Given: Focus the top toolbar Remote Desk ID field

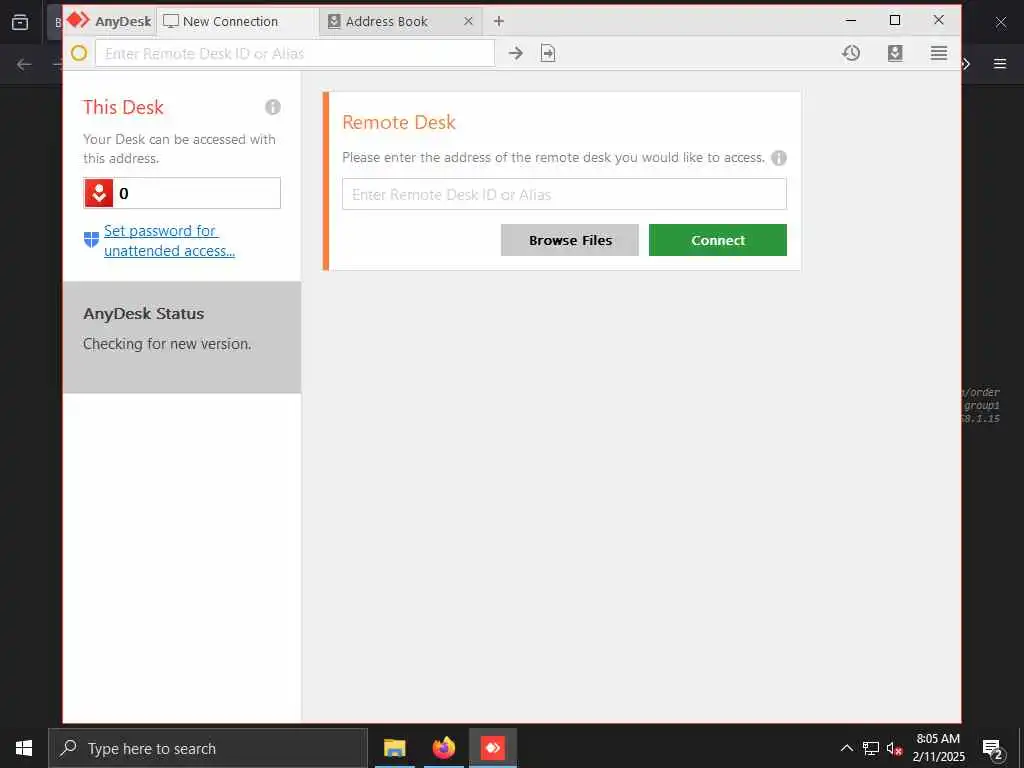Looking at the screenshot, I should tap(295, 53).
